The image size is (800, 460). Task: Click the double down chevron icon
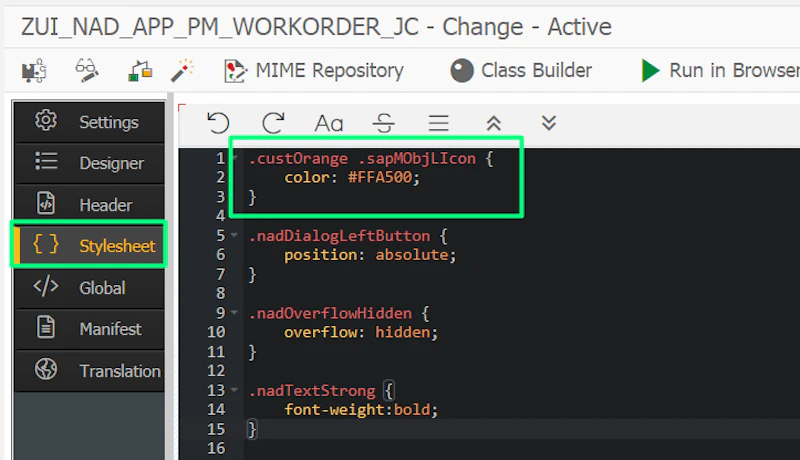[548, 123]
